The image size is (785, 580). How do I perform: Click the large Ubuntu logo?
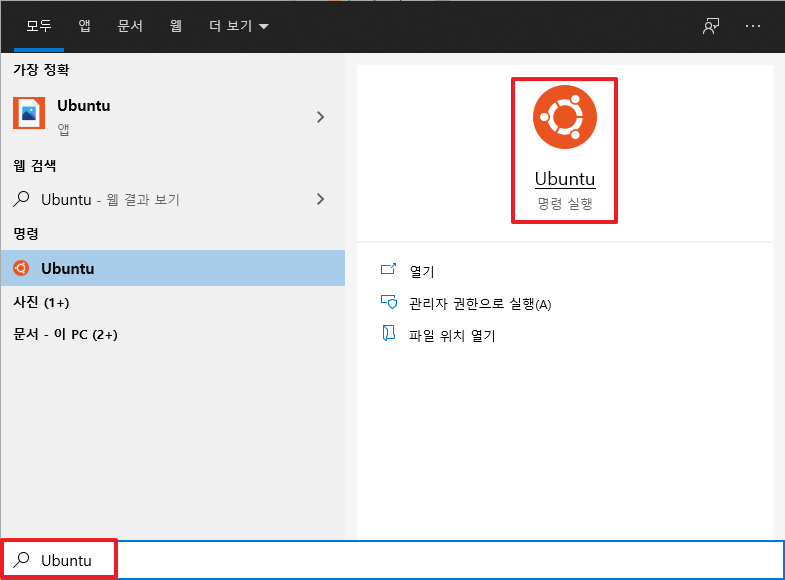click(565, 117)
